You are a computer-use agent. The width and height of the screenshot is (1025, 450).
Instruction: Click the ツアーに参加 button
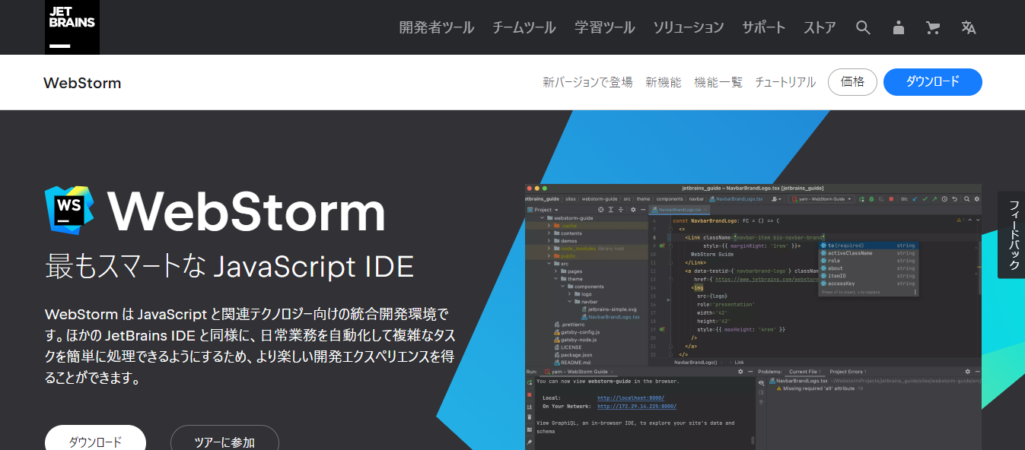pyautogui.click(x=225, y=440)
